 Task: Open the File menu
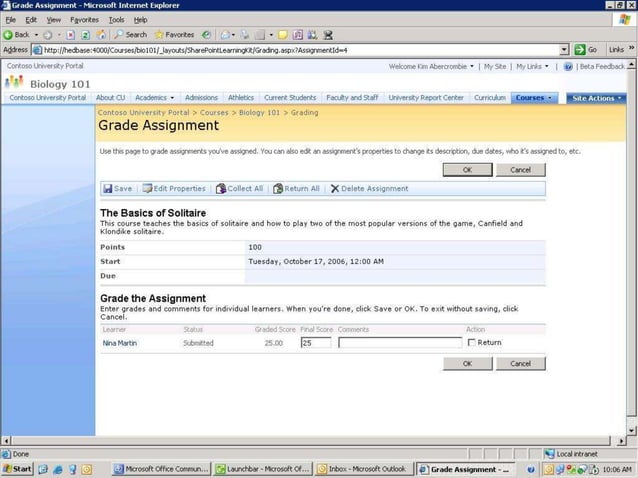(10, 20)
